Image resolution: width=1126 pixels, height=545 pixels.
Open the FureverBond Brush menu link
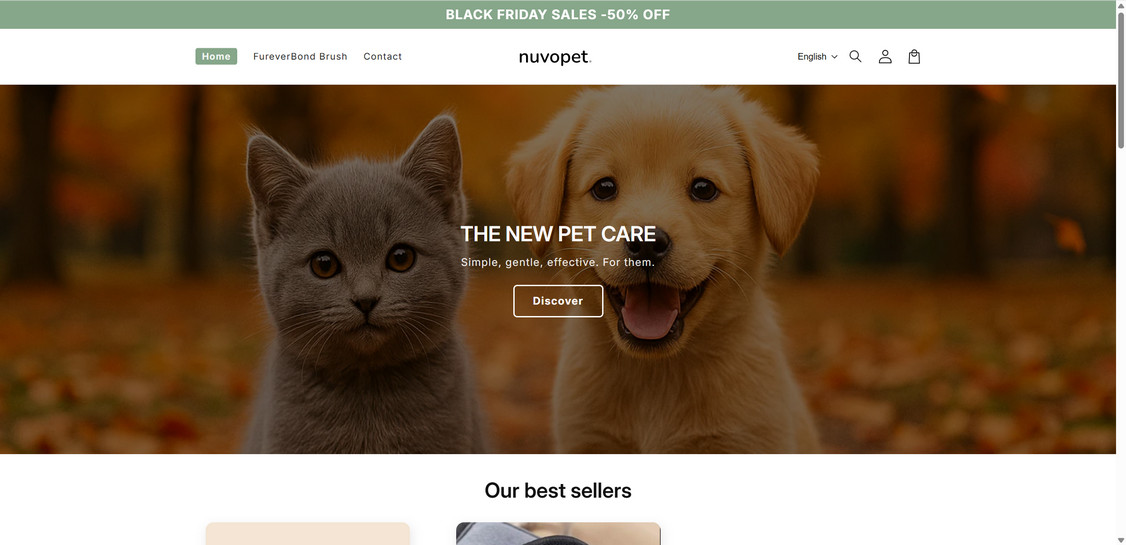(x=300, y=56)
